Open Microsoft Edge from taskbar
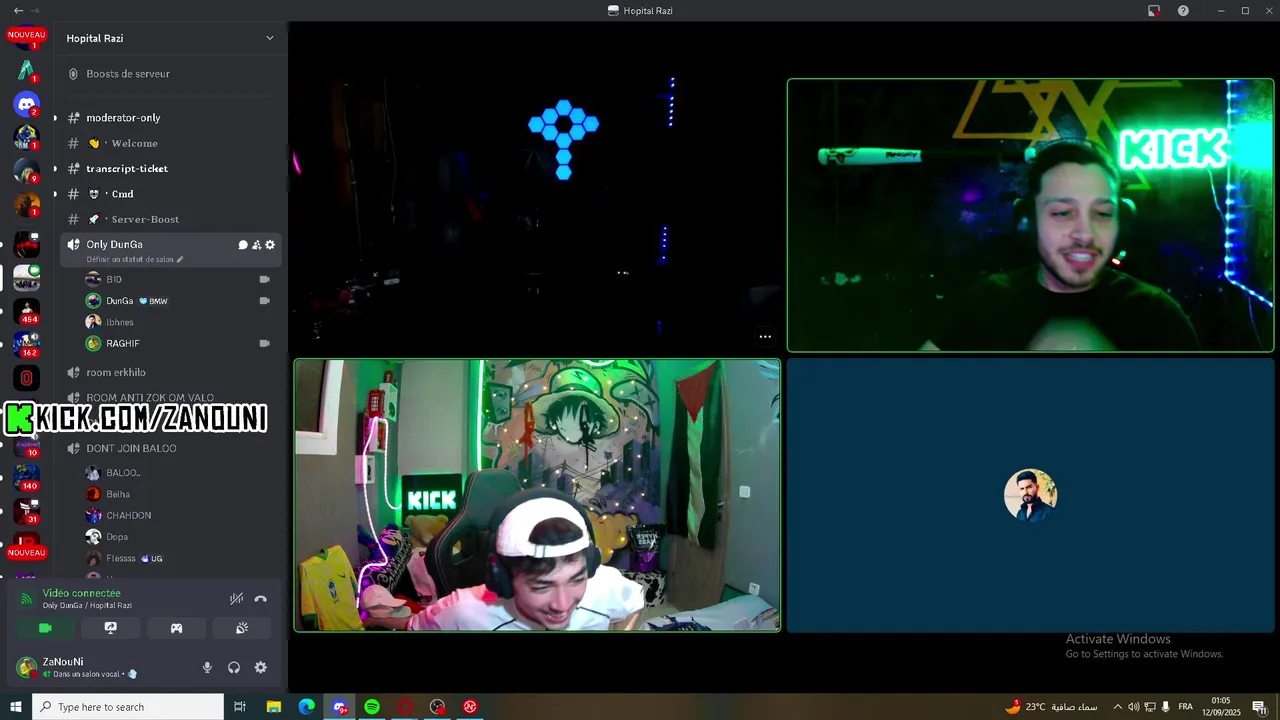 pyautogui.click(x=307, y=707)
